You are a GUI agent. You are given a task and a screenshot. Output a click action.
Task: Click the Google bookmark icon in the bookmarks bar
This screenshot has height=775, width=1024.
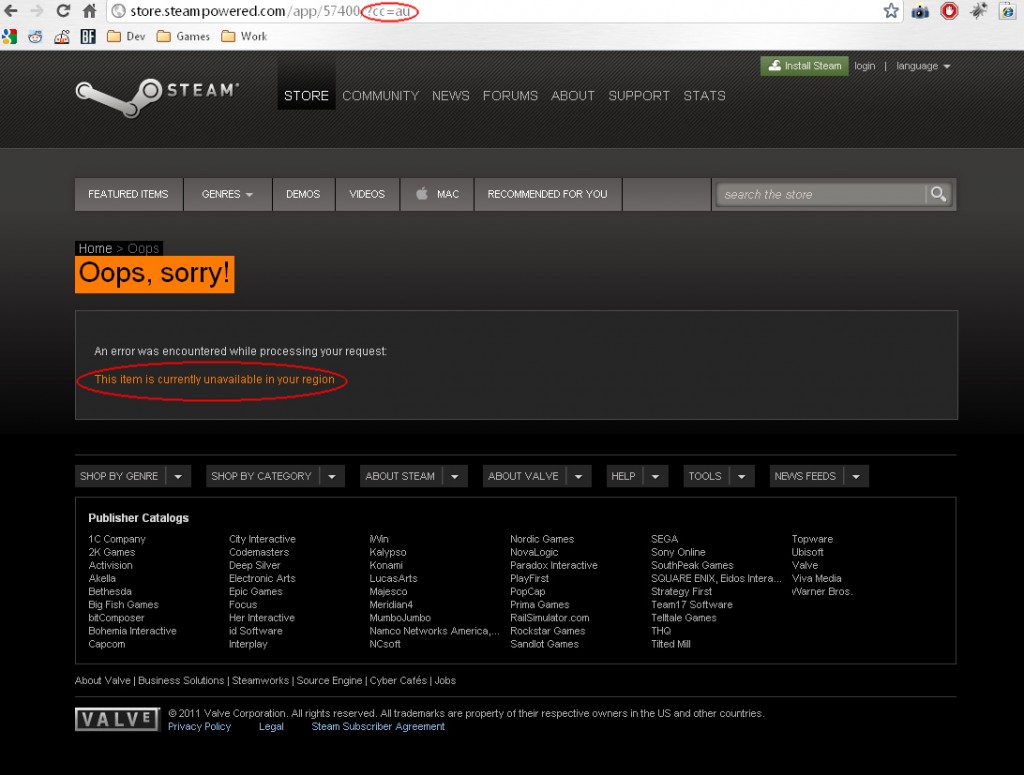10,37
